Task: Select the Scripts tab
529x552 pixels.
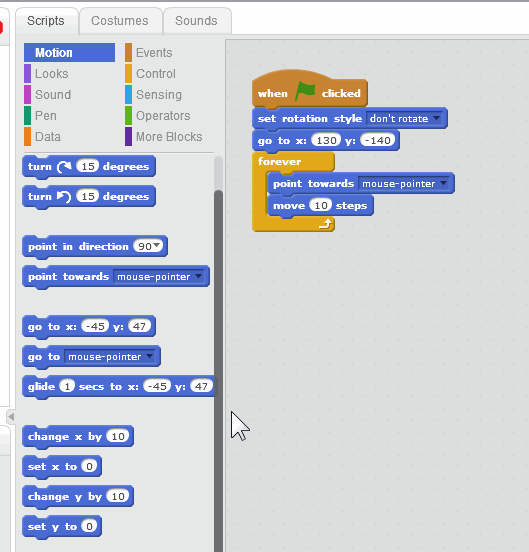Action: point(46,21)
